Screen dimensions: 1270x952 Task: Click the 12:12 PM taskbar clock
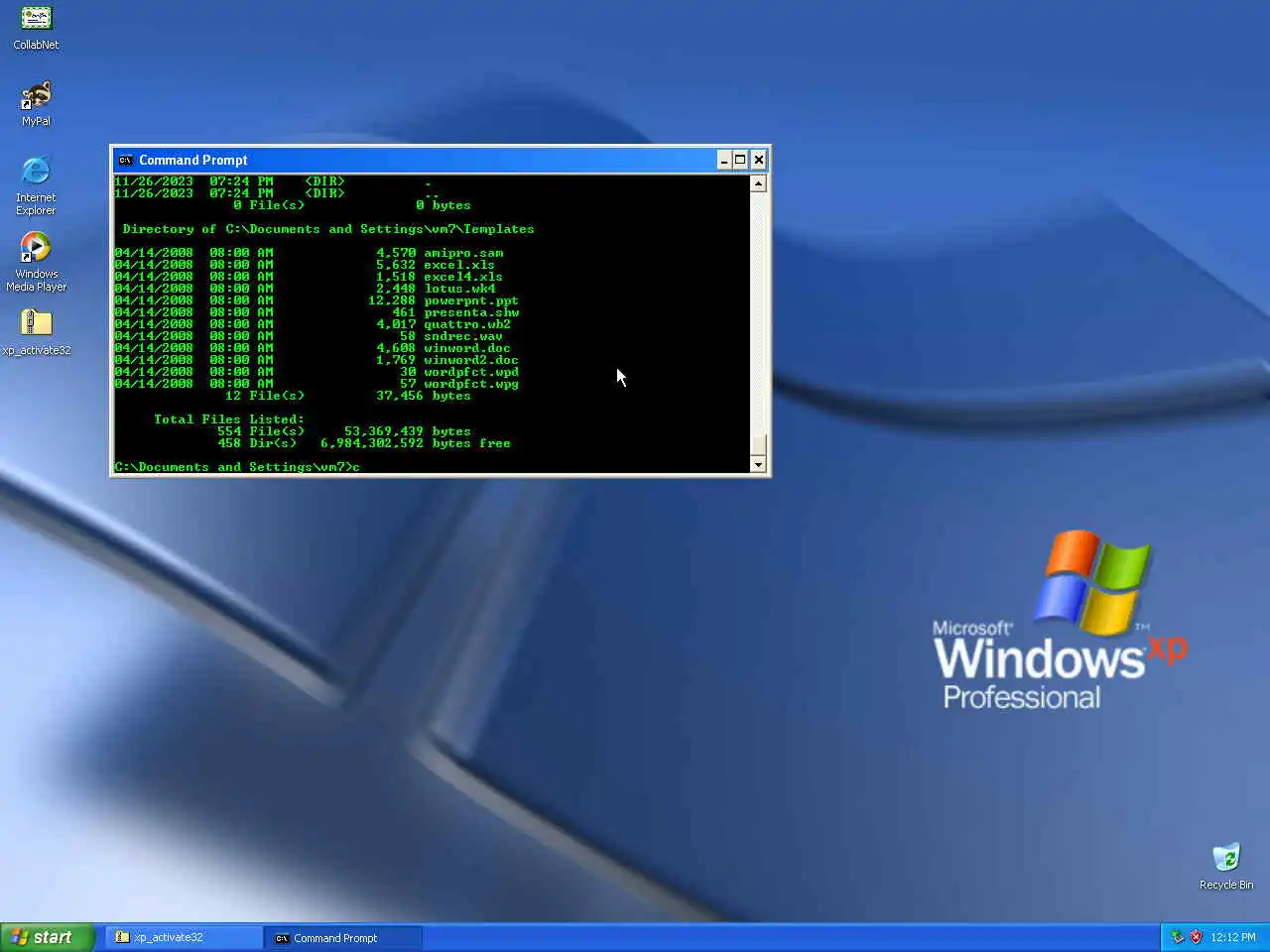click(1233, 937)
